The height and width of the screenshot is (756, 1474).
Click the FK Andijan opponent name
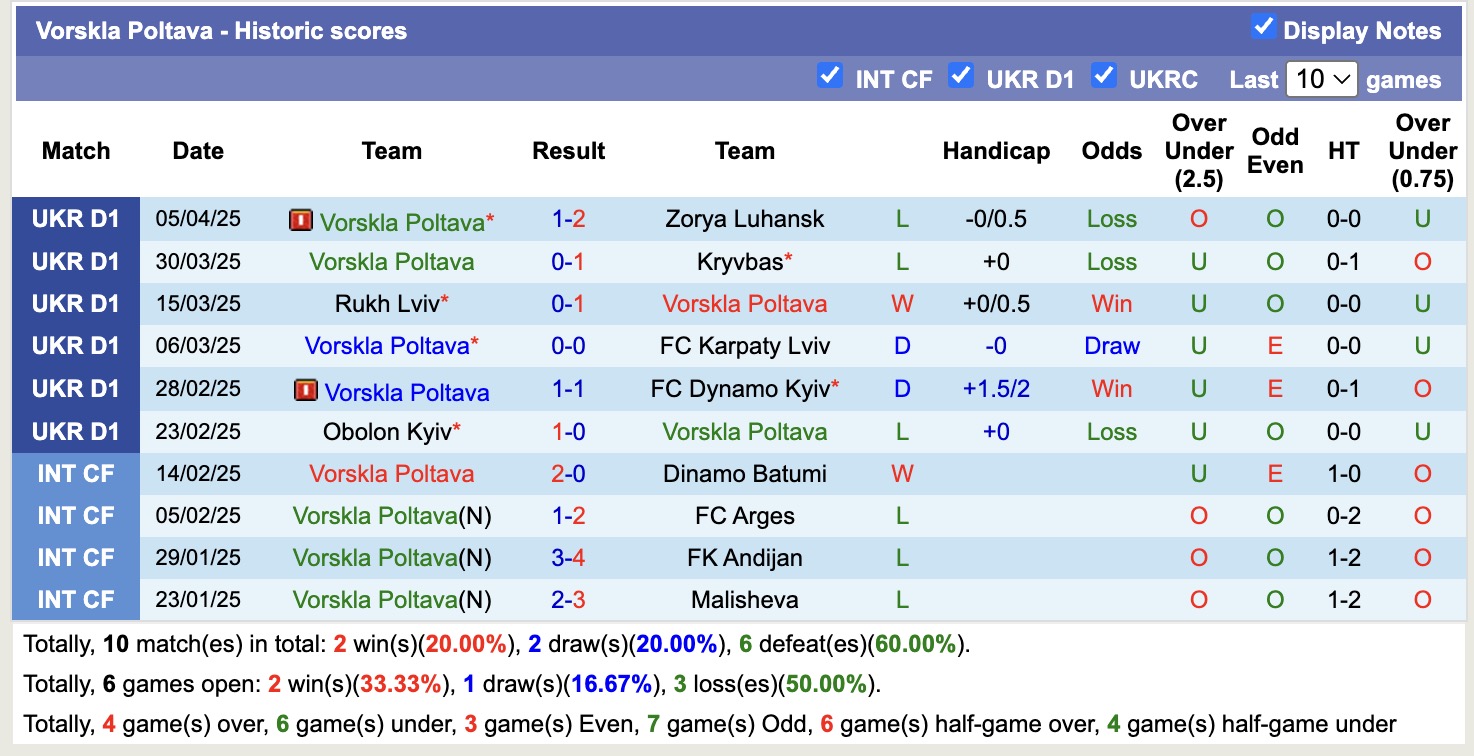(x=745, y=557)
